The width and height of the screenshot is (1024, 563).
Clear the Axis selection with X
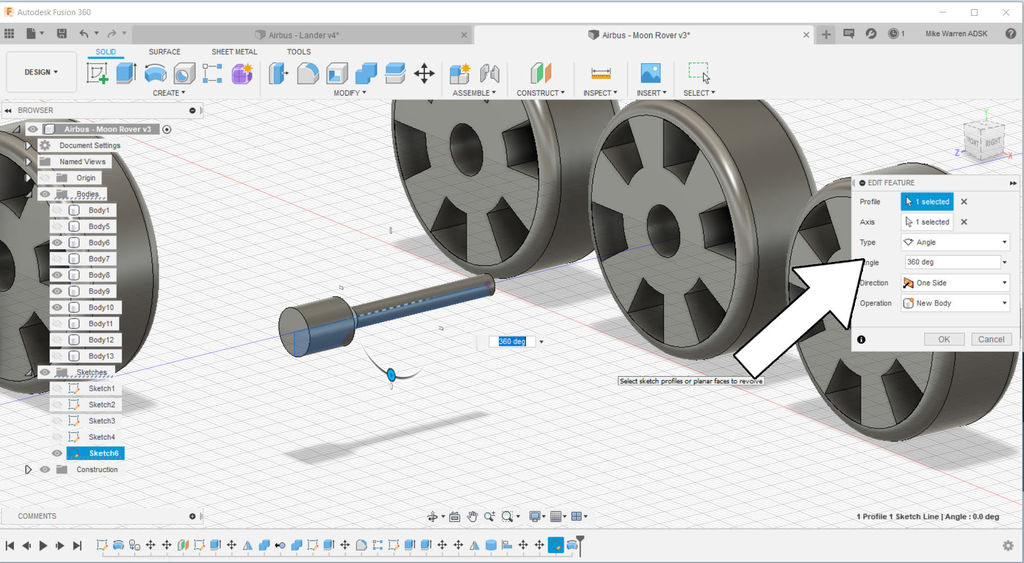(x=964, y=222)
